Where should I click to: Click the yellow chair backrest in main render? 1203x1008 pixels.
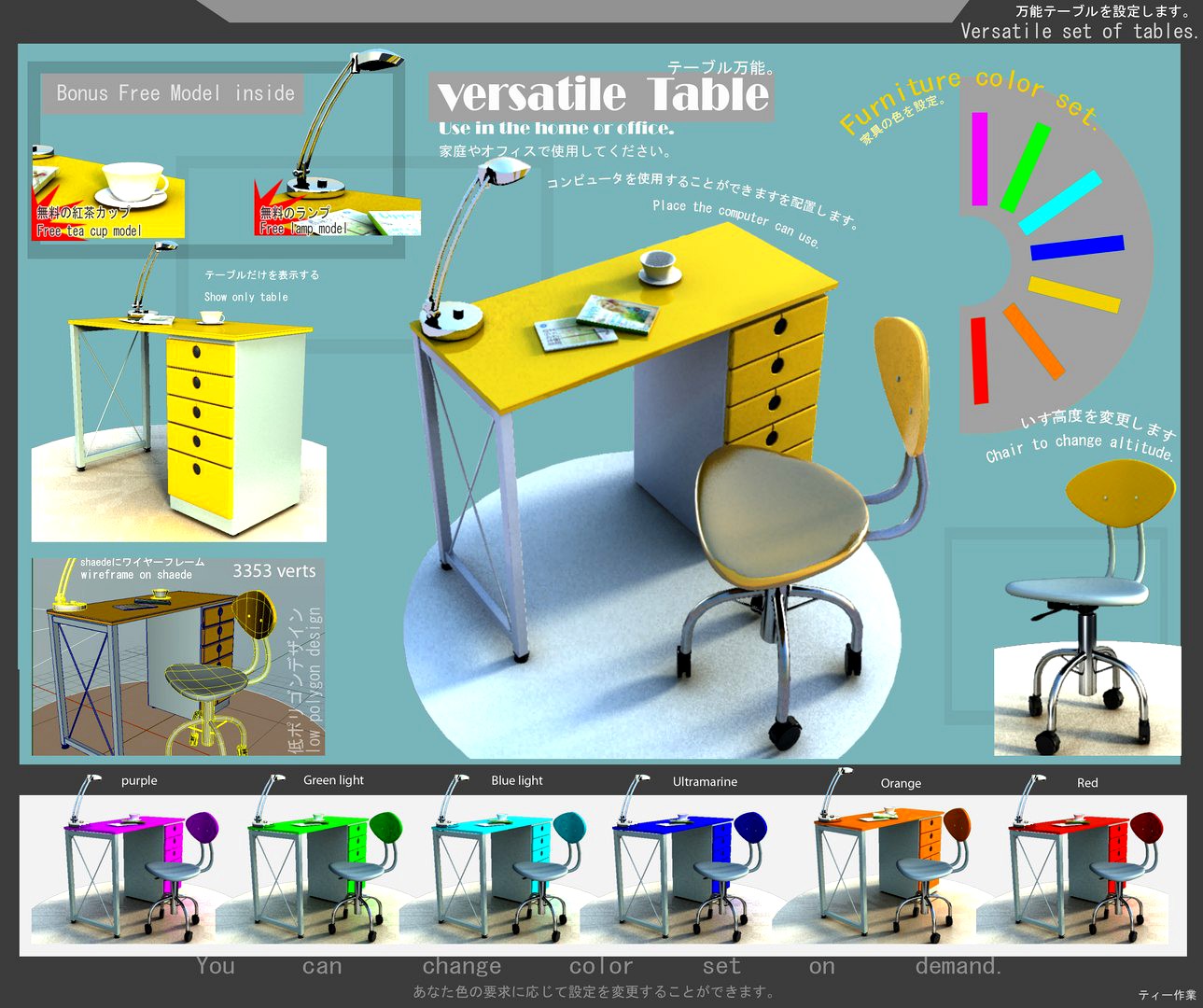[x=901, y=385]
